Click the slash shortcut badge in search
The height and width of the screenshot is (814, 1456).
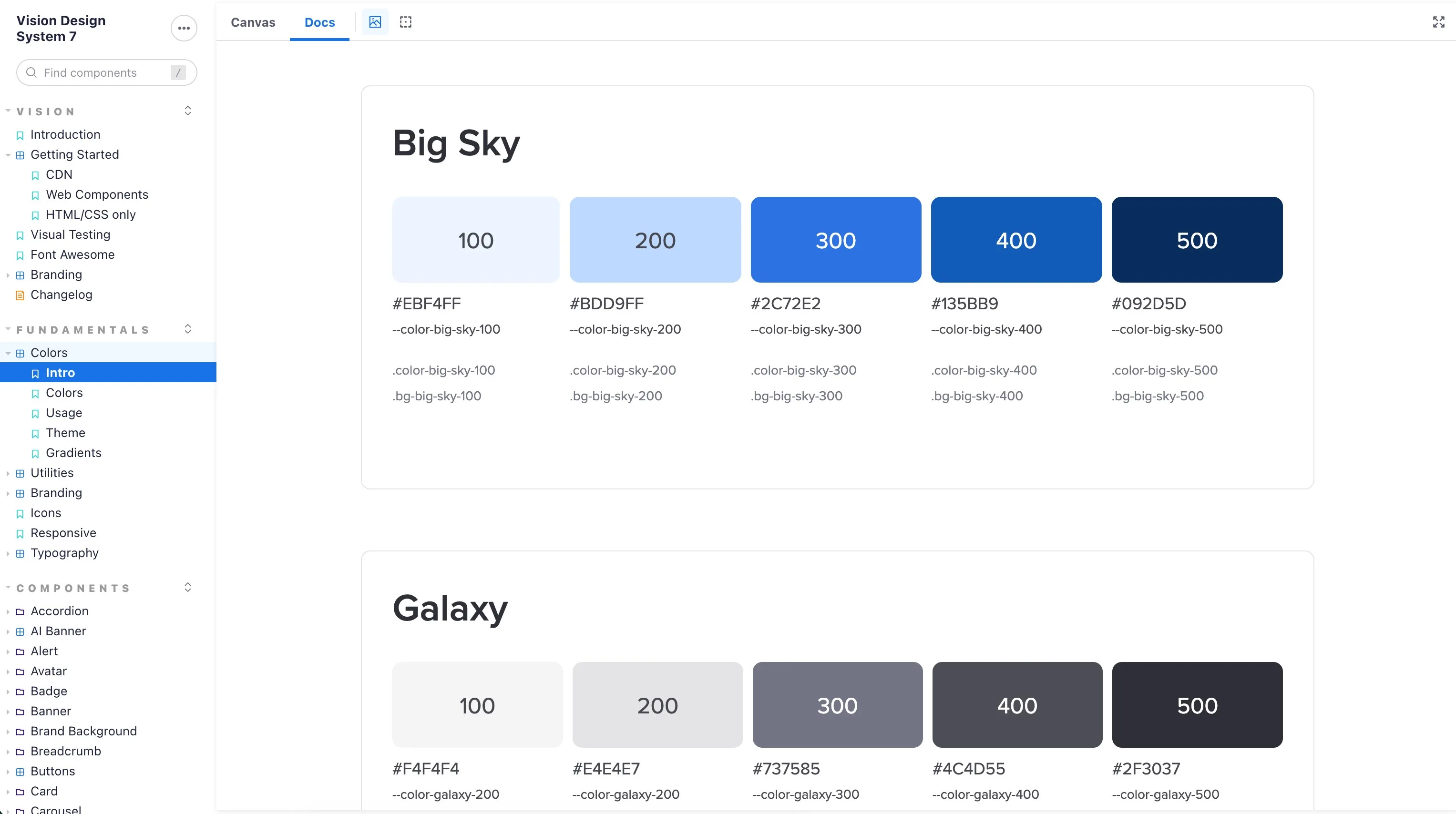[178, 72]
